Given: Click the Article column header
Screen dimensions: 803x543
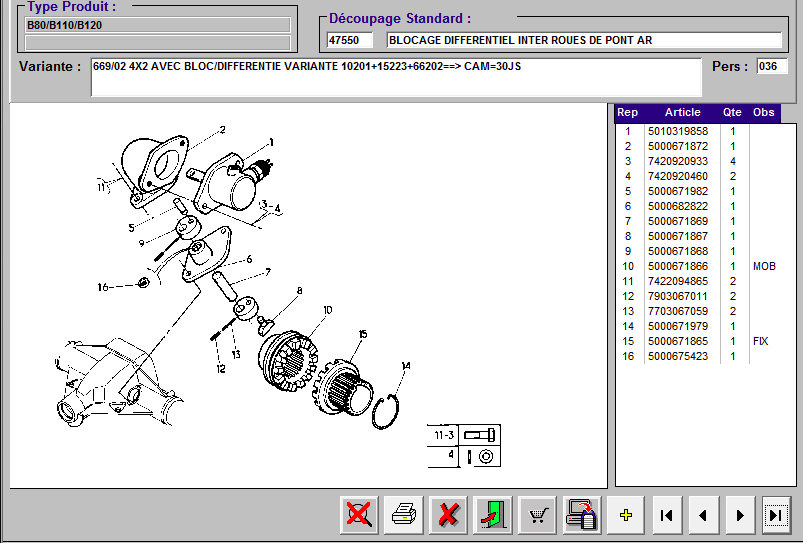Looking at the screenshot, I should point(682,112).
